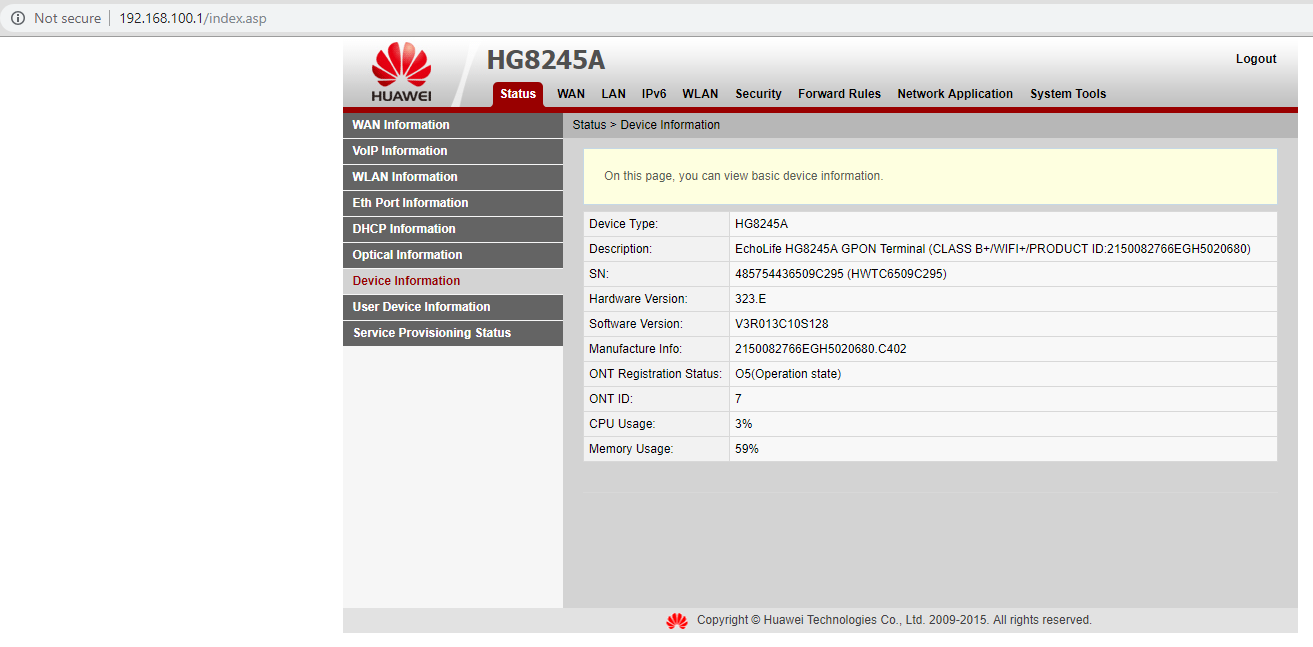Click the SN label
The width and height of the screenshot is (1313, 647).
(x=599, y=274)
